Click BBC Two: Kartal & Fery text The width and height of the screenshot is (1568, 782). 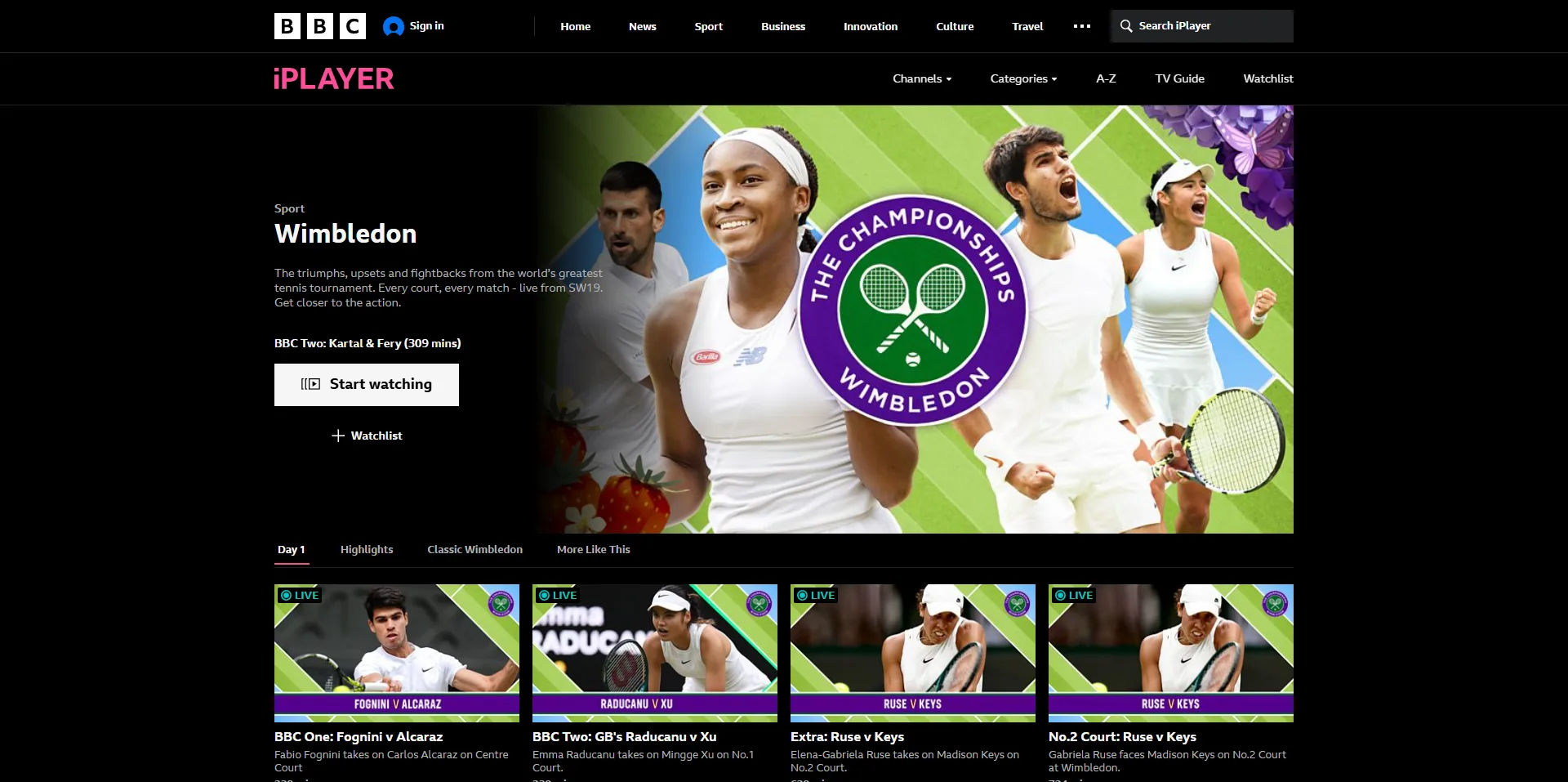coord(367,343)
